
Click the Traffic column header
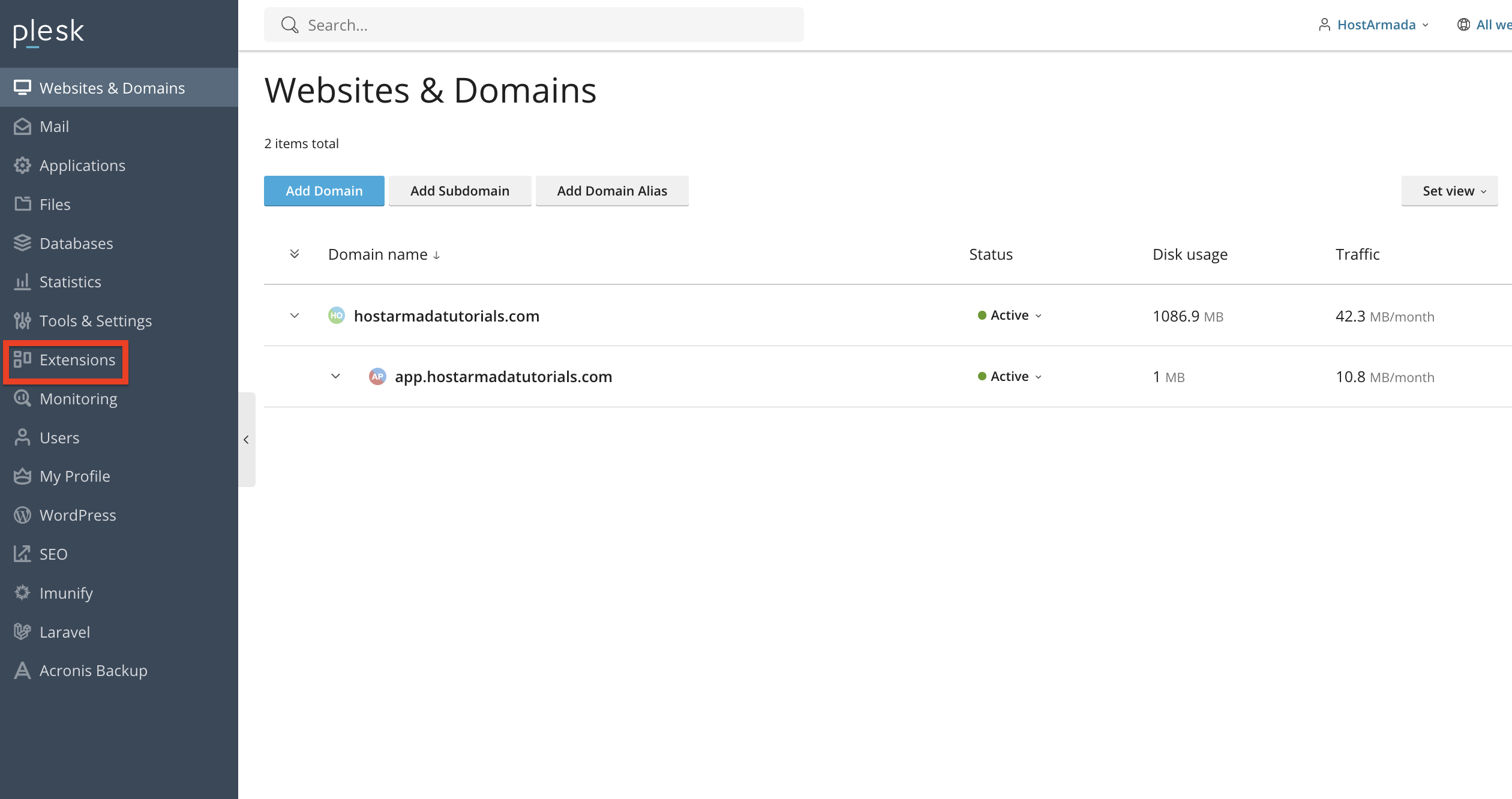pos(1357,254)
